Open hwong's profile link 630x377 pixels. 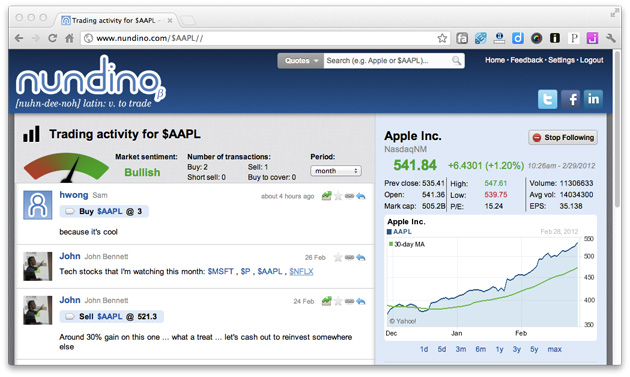tap(74, 195)
